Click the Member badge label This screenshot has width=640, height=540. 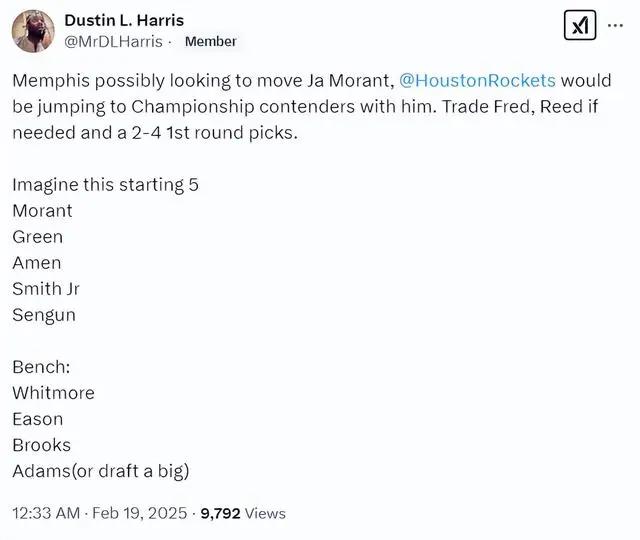point(211,42)
